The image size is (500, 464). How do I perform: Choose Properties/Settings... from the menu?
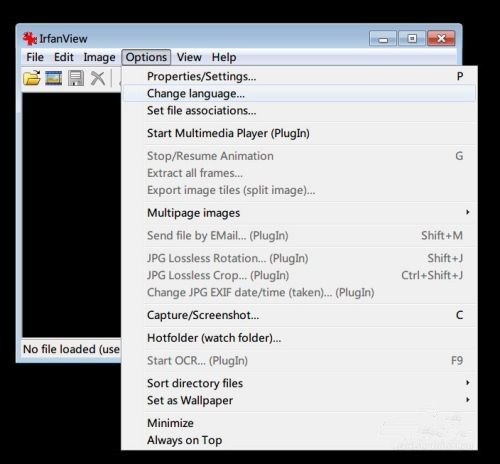point(299,76)
